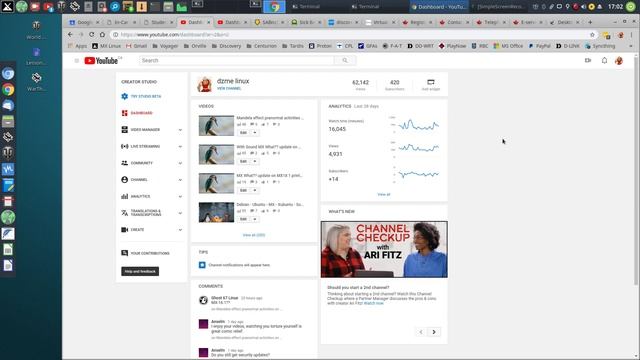Switch to SimpleScreenRecorder window in taskbar
640x360 pixels.
point(500,7)
